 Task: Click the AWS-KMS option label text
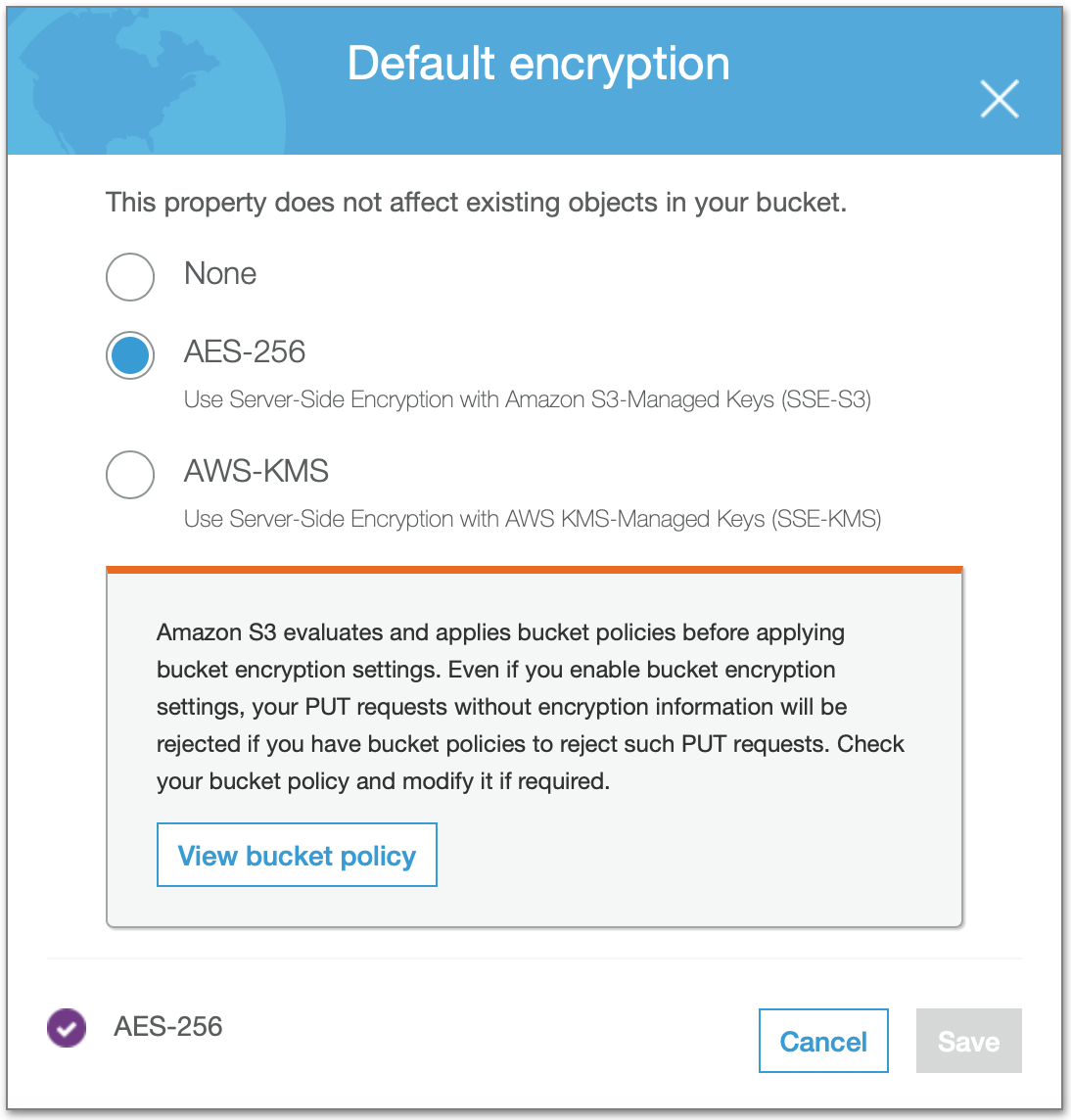(256, 472)
